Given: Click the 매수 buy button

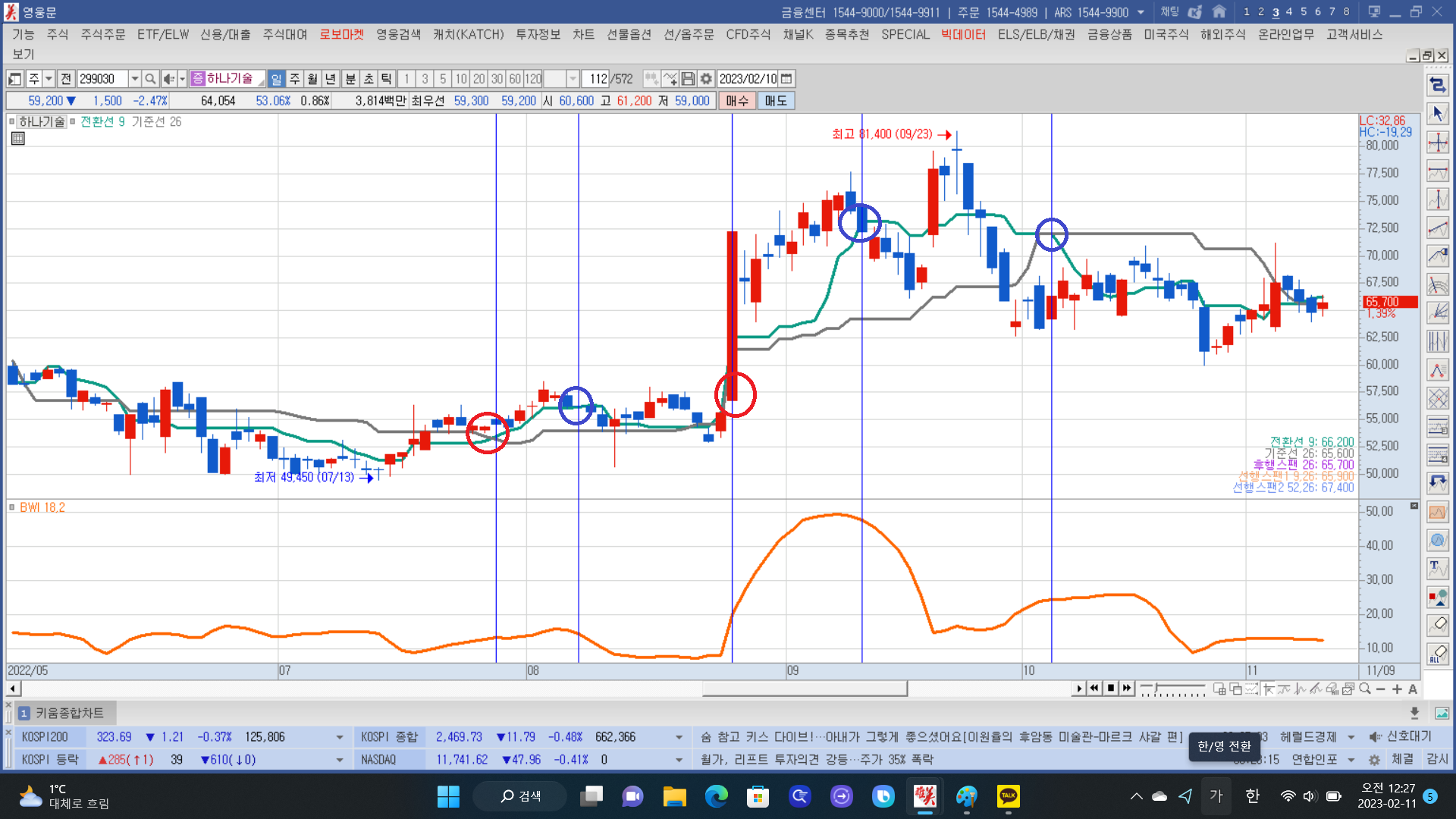Looking at the screenshot, I should [736, 101].
